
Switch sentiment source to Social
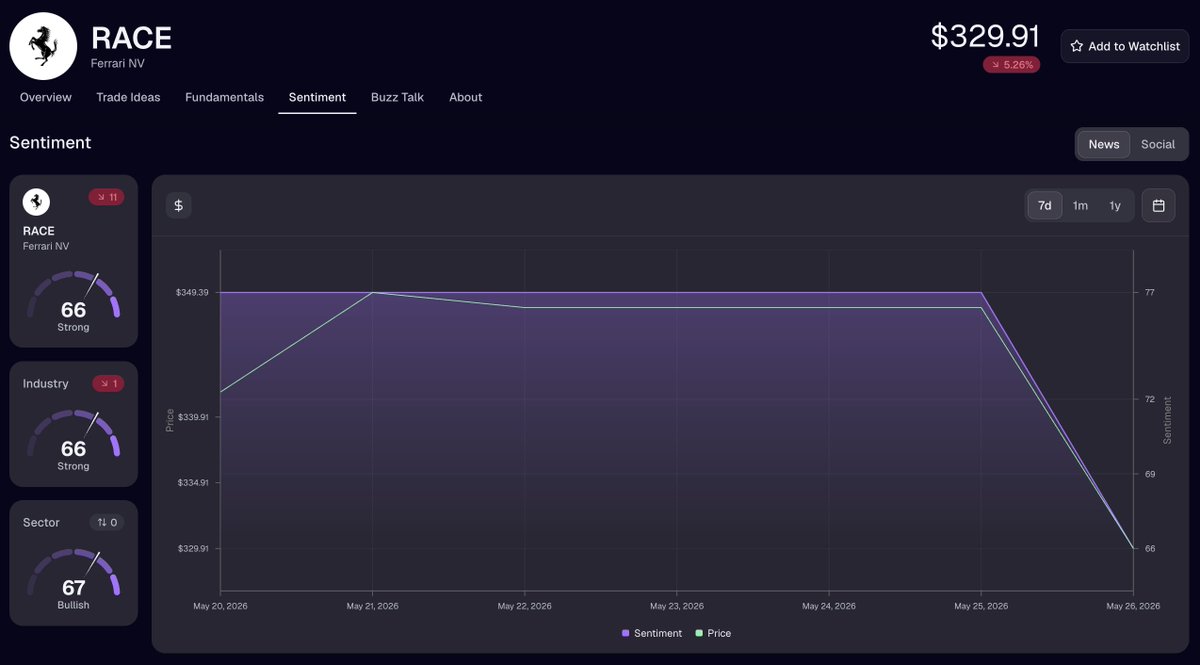[1158, 144]
